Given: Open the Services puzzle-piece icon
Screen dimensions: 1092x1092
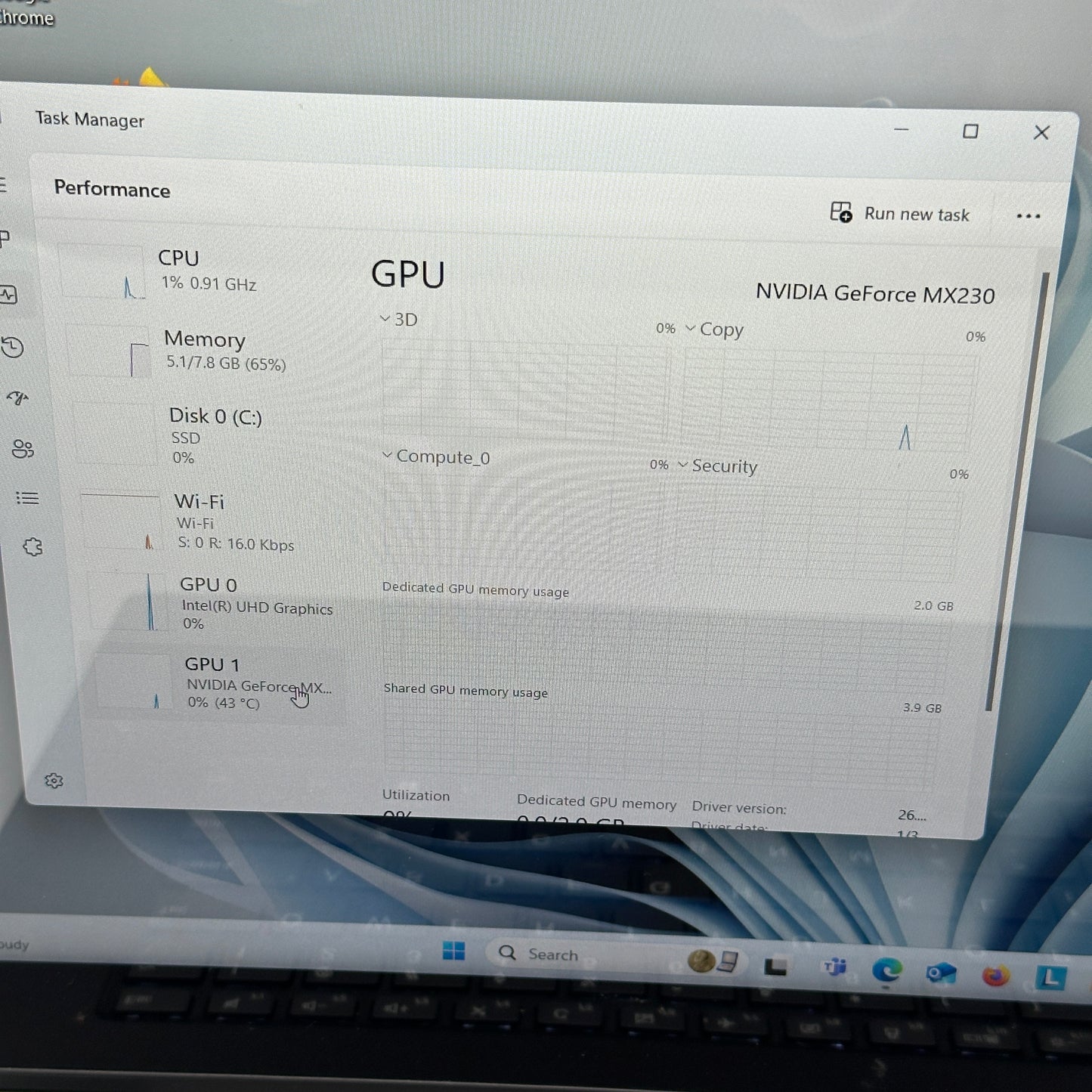Looking at the screenshot, I should pyautogui.click(x=32, y=547).
